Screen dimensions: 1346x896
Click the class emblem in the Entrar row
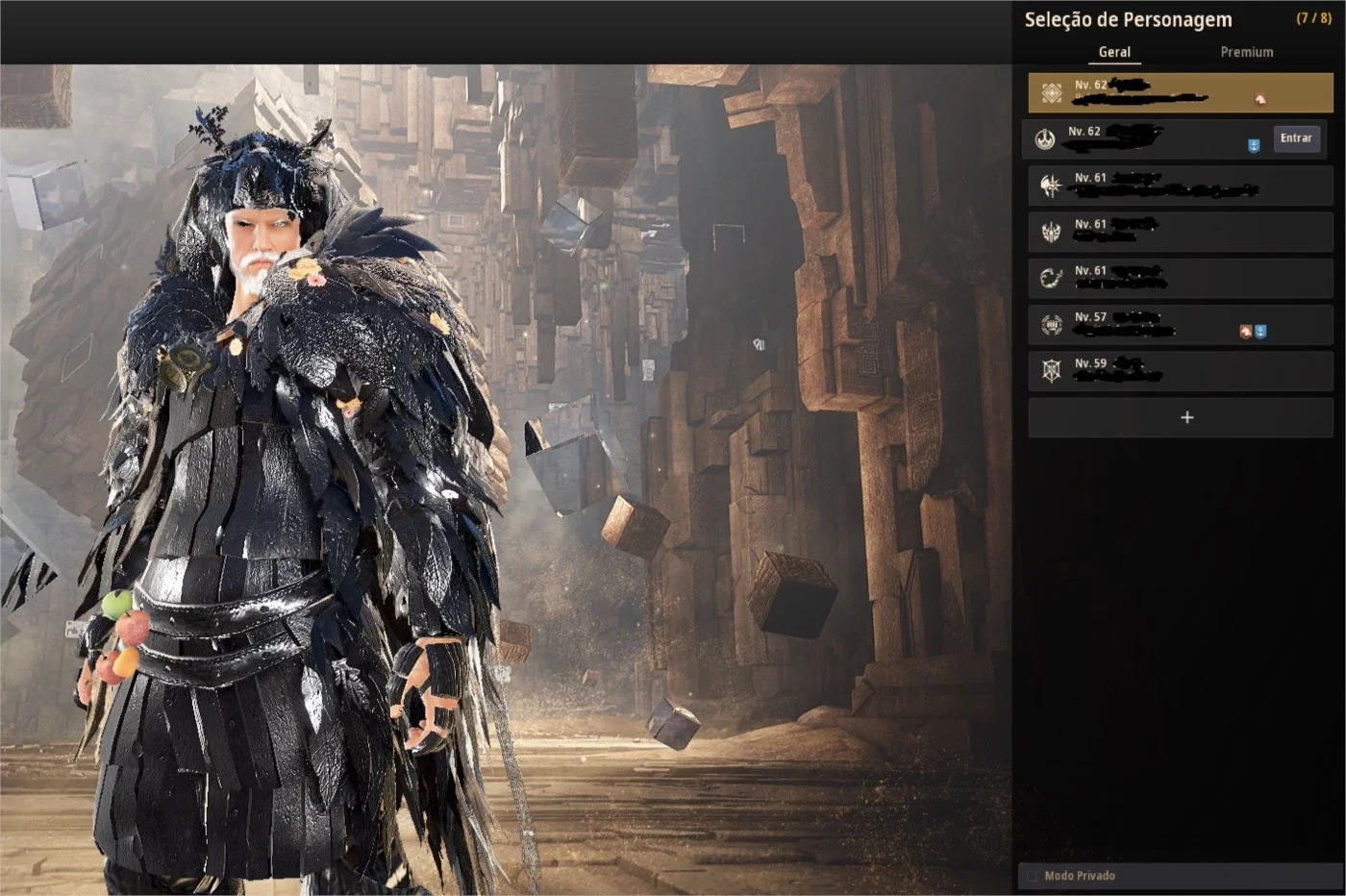[x=1045, y=140]
